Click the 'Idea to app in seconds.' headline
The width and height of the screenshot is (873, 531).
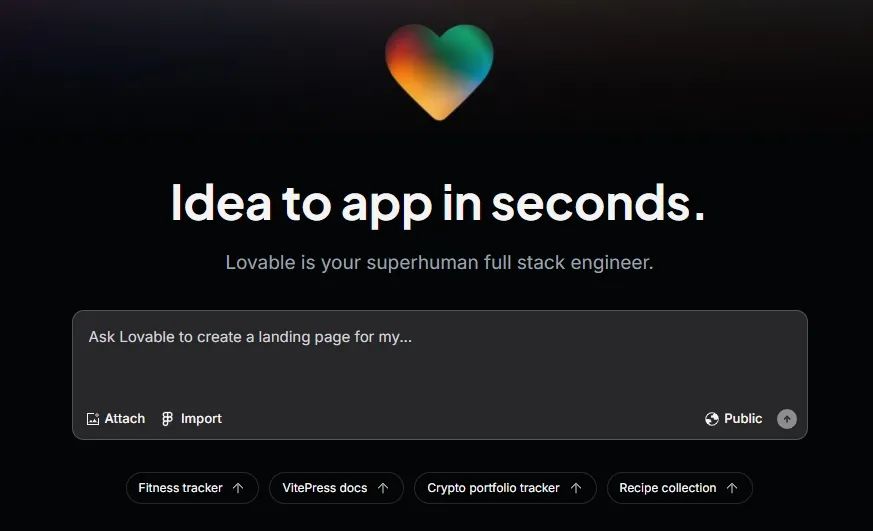(438, 203)
